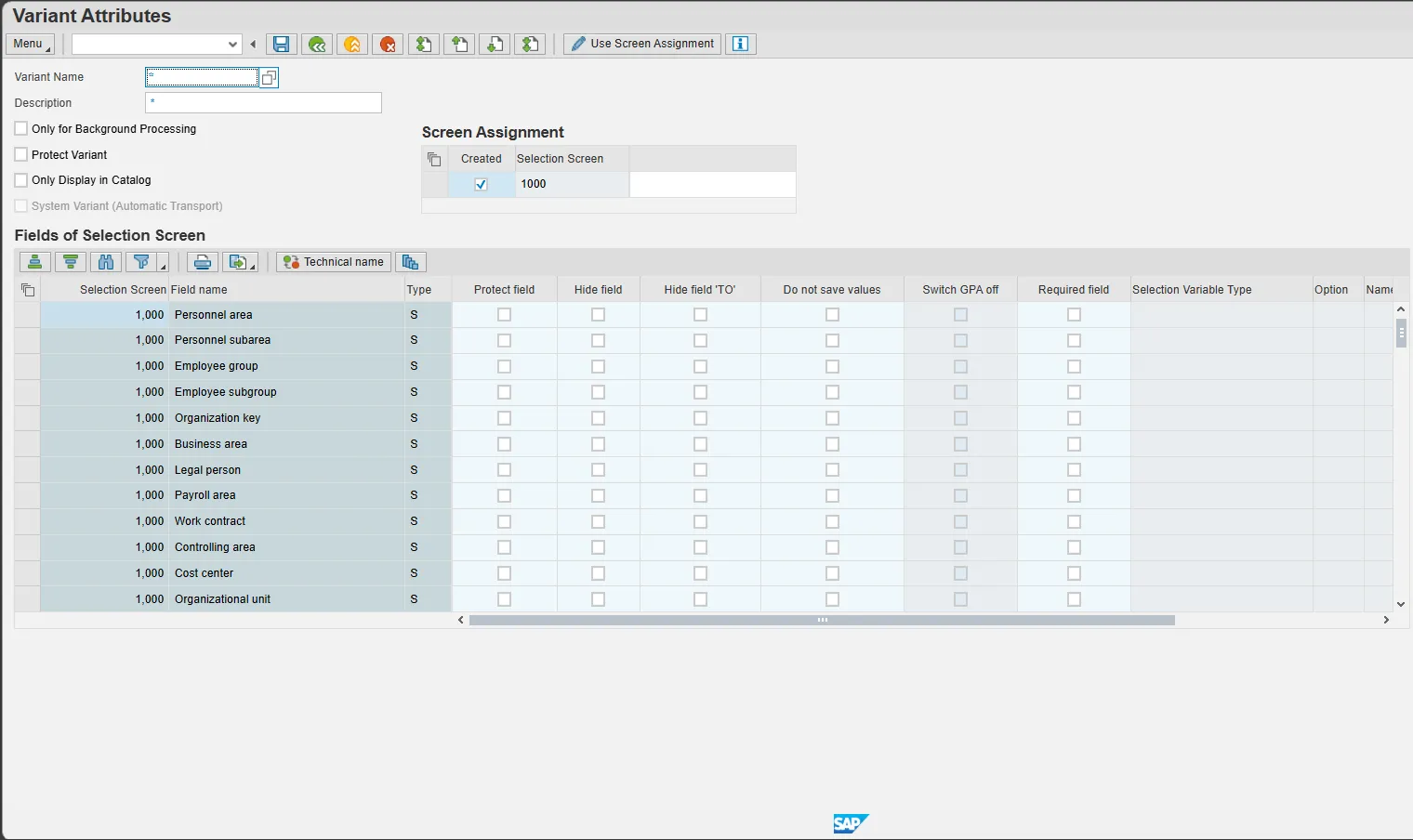Click the Save variant icon
1413x840 pixels.
282,44
